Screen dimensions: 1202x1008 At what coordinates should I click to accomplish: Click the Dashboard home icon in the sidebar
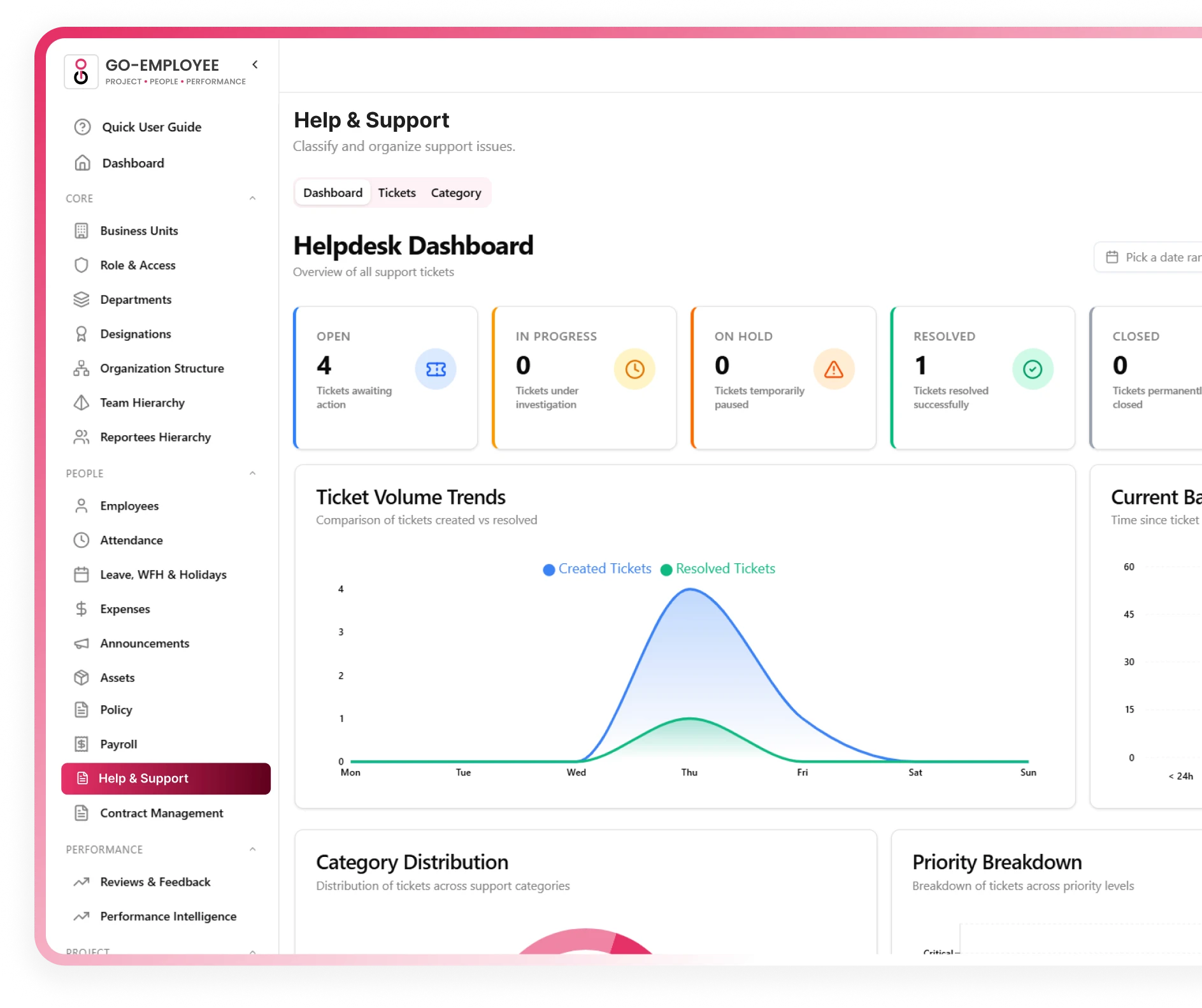(x=82, y=163)
